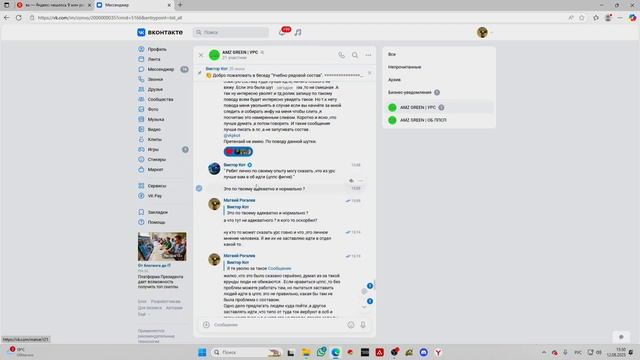Open the AMZ GREEN | УРС folder entry
Image resolution: width=640 pixels, height=360 pixels.
pyautogui.click(x=439, y=107)
